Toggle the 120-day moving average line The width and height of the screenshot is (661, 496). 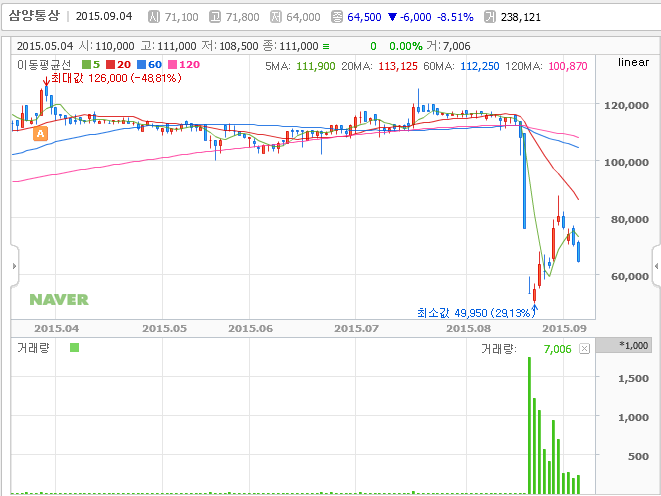point(184,64)
